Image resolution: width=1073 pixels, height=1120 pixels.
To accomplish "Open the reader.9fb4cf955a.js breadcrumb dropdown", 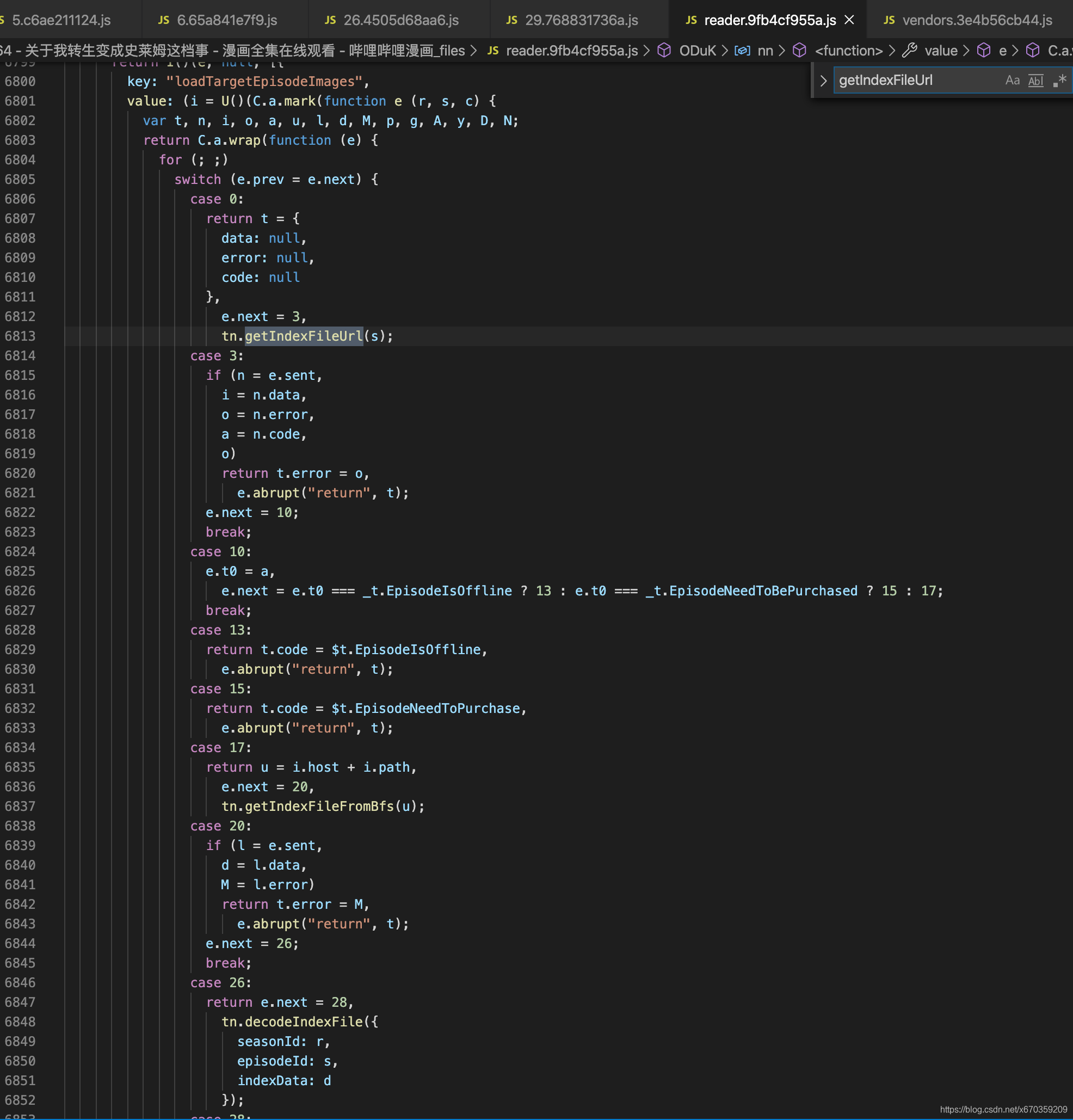I will [571, 51].
